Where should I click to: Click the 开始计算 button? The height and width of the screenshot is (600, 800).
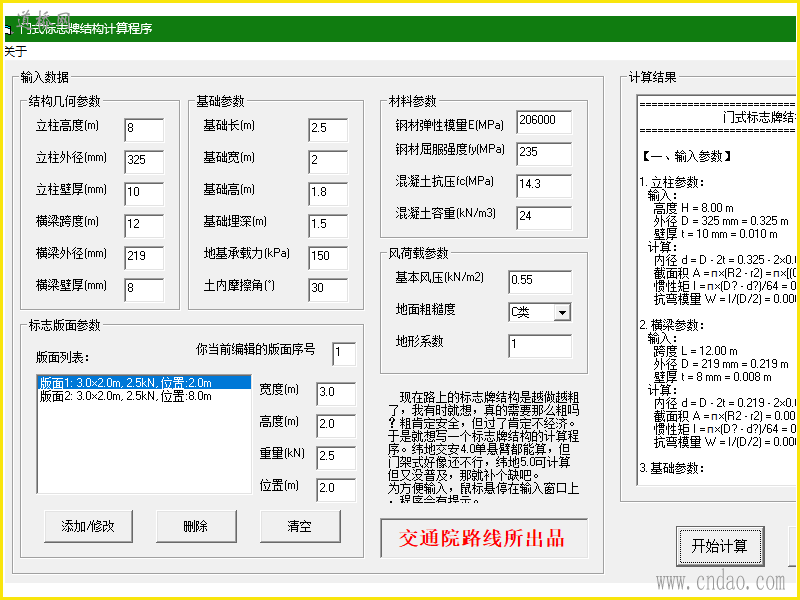[720, 546]
